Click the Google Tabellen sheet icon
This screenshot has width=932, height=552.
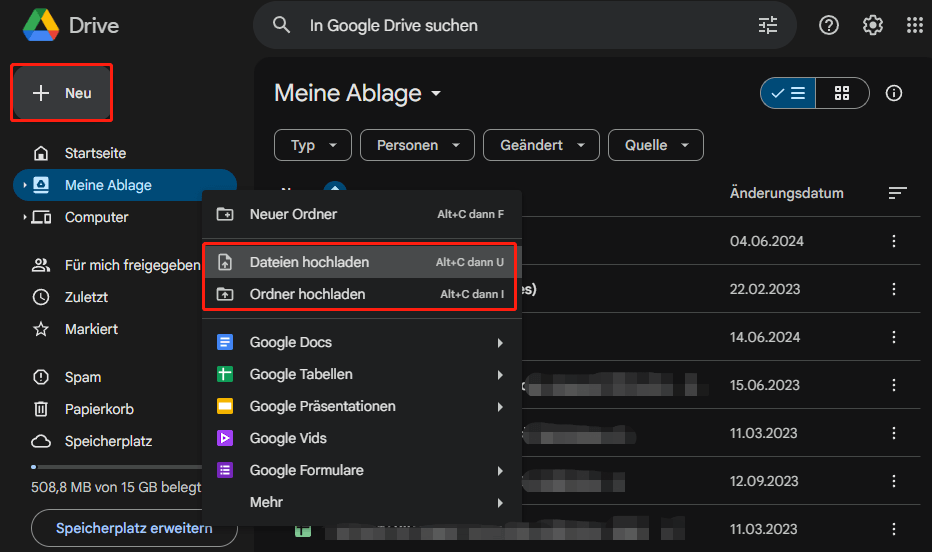225,374
